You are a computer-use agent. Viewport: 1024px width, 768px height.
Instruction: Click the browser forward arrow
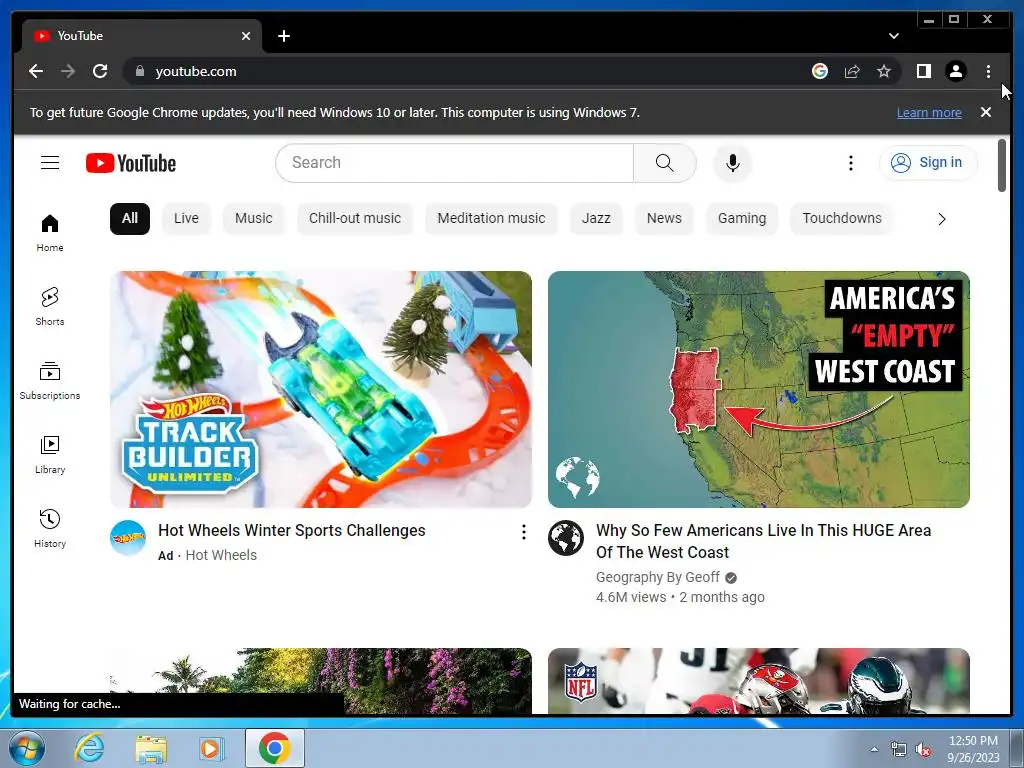click(68, 71)
